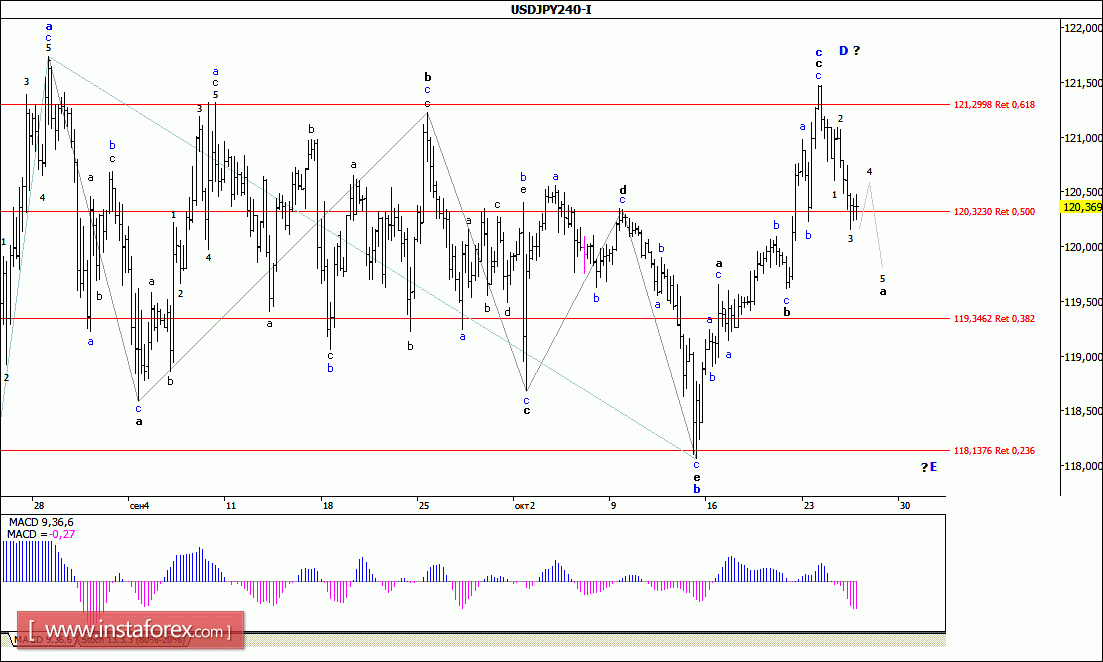
Task: Click the '16' date on time axis
Action: point(712,506)
